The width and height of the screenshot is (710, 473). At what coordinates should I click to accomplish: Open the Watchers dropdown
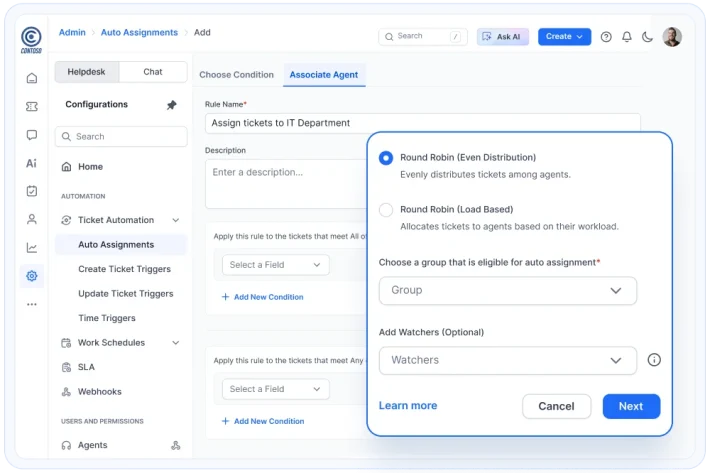click(508, 360)
